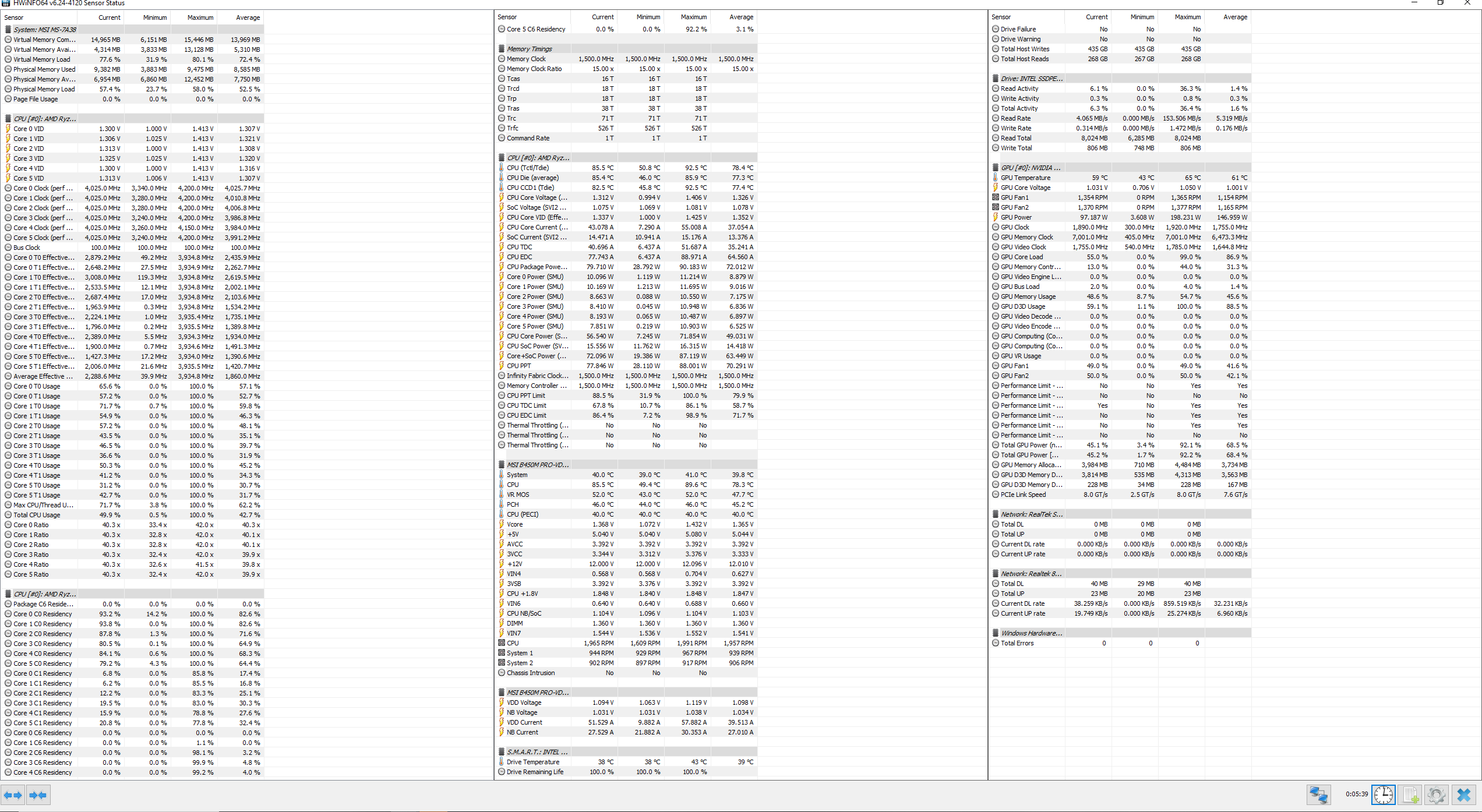The height and width of the screenshot is (812, 1482).
Task: Click CPU (Tctl/Tdie) thermometer icon
Action: click(x=502, y=168)
